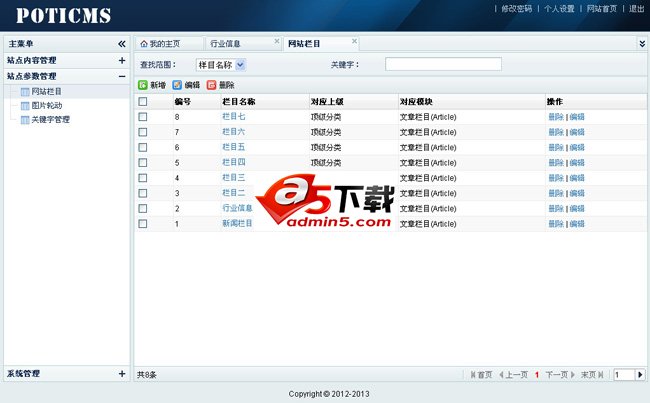Click the page number input box
This screenshot has height=403, width=650.
pyautogui.click(x=624, y=375)
